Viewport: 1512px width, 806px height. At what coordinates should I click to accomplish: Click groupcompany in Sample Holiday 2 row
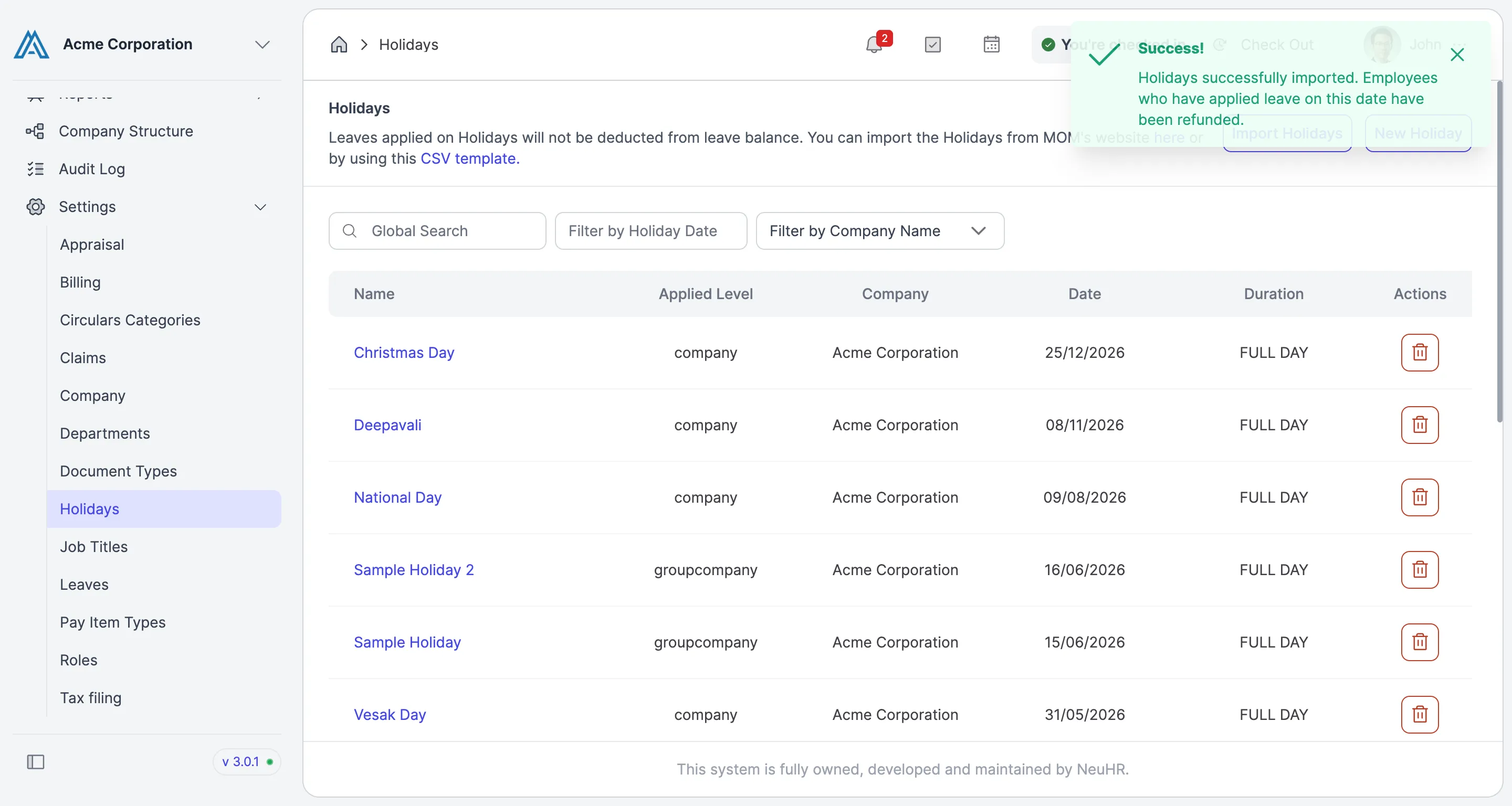coord(706,569)
